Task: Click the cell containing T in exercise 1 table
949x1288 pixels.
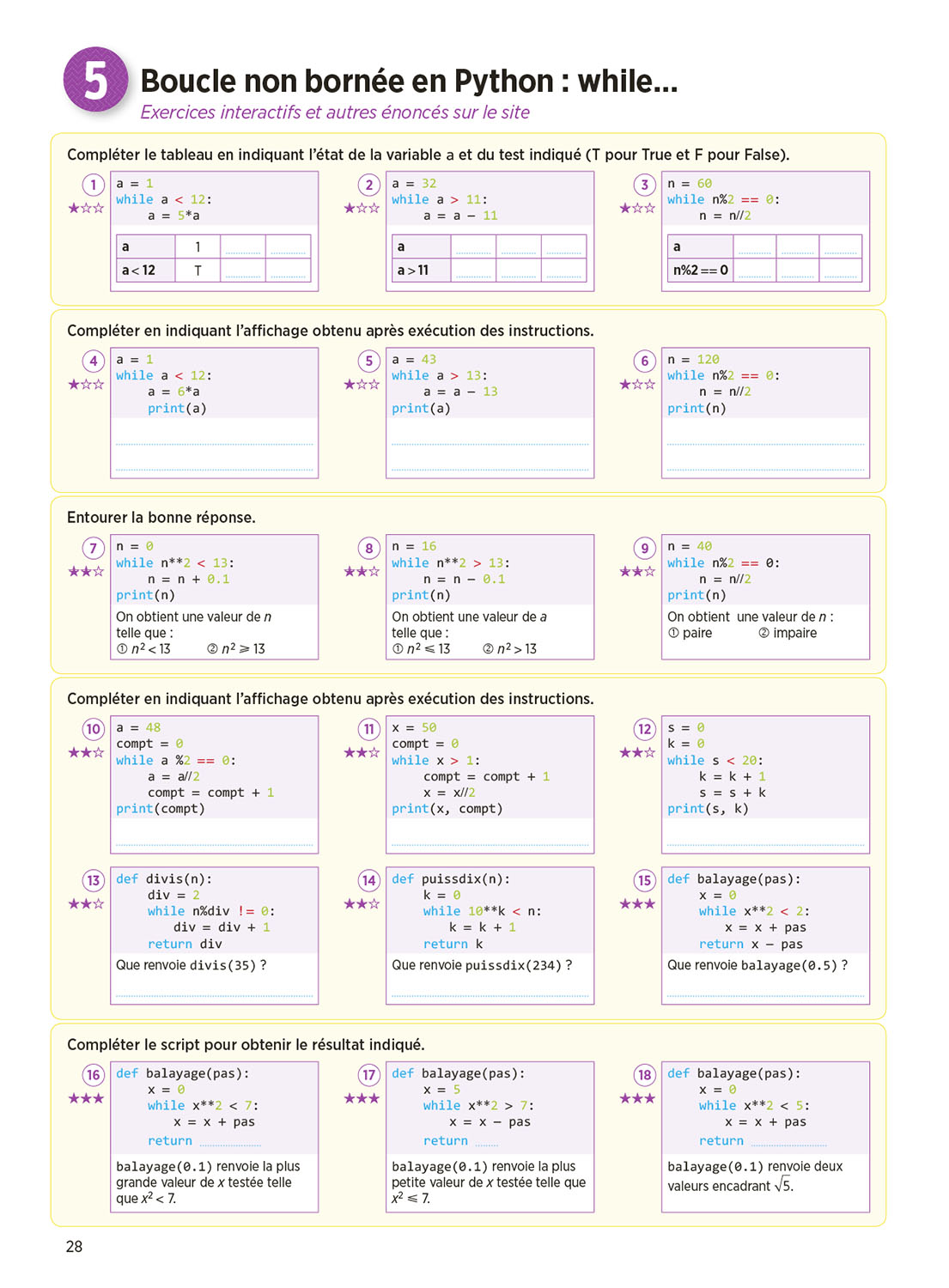Action: click(198, 270)
